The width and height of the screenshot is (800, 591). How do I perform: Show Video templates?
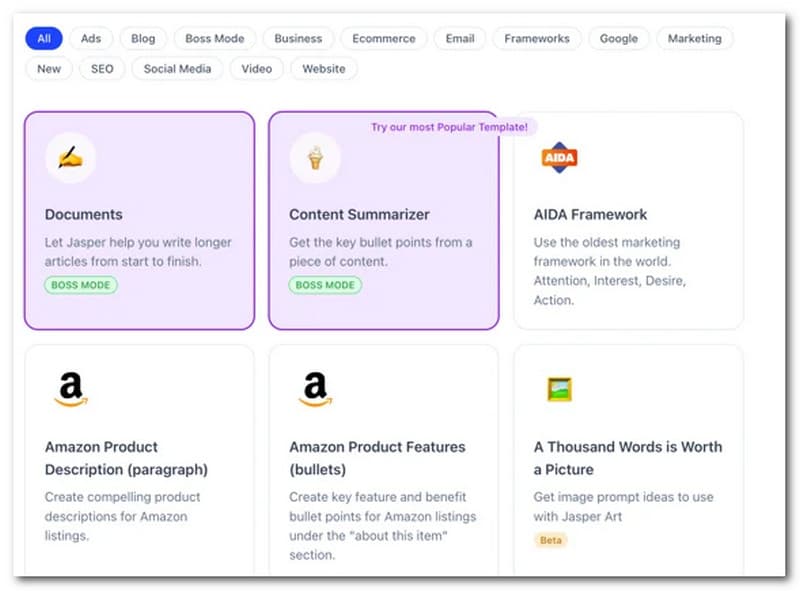257,68
